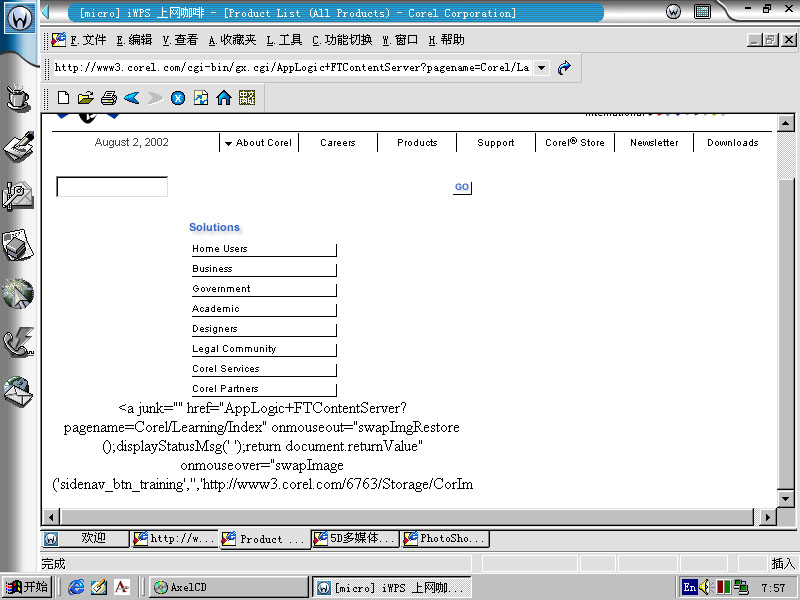Refresh the page from the toolbar

coord(201,97)
